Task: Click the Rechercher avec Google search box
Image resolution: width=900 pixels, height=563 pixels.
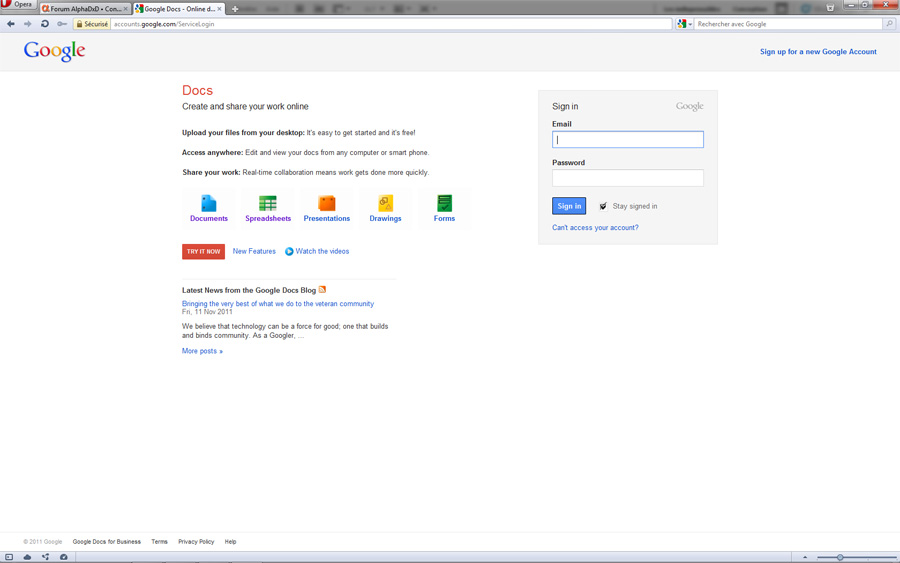Action: [788, 24]
